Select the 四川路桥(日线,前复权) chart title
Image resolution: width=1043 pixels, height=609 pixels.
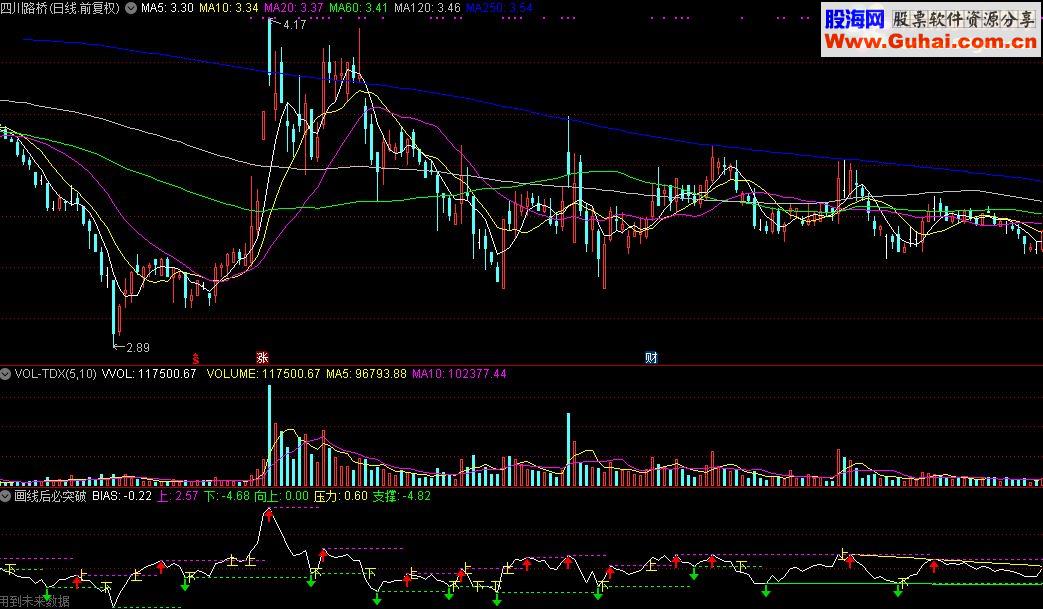[x=61, y=8]
